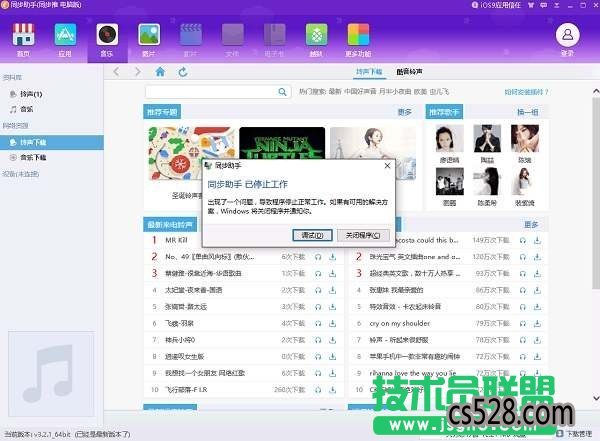This screenshot has width=600, height=441.
Task: Preview ringtone 'No. 49' with headphone icon
Action: 318,257
